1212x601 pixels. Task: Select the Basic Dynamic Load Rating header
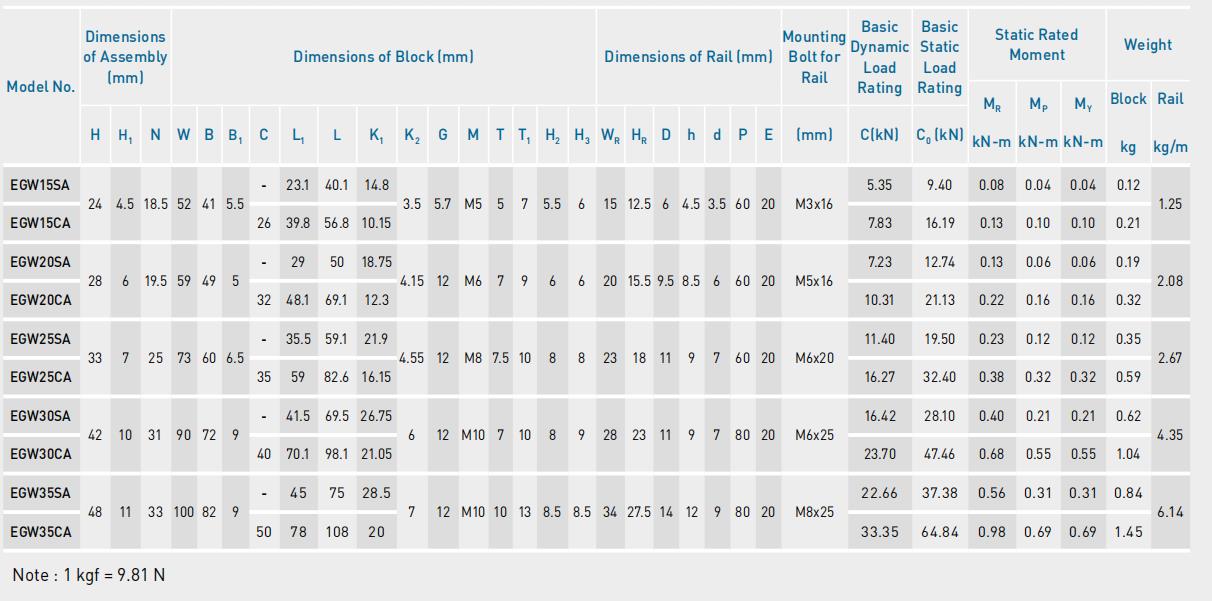click(879, 57)
